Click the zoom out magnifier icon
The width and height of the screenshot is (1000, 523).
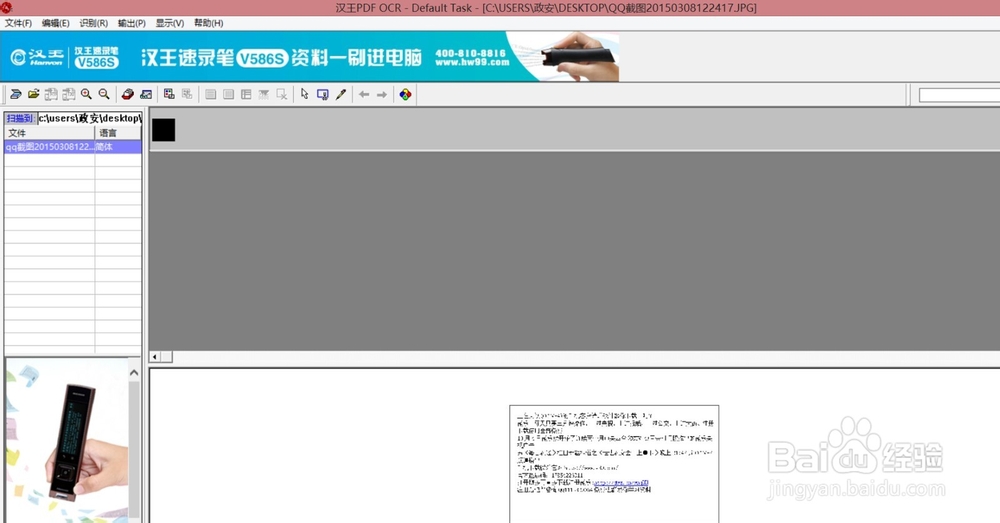[x=104, y=94]
